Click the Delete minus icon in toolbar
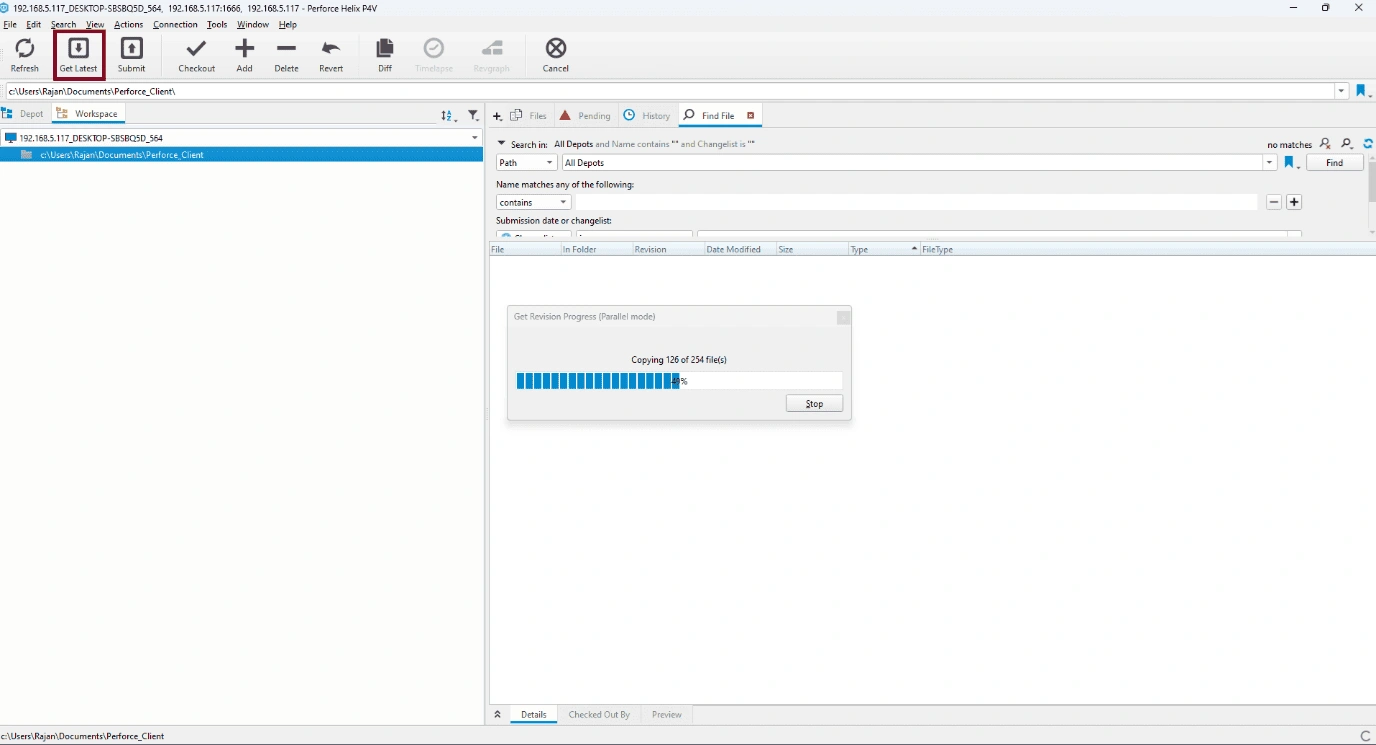Viewport: 1376px width, 745px height. click(x=286, y=48)
